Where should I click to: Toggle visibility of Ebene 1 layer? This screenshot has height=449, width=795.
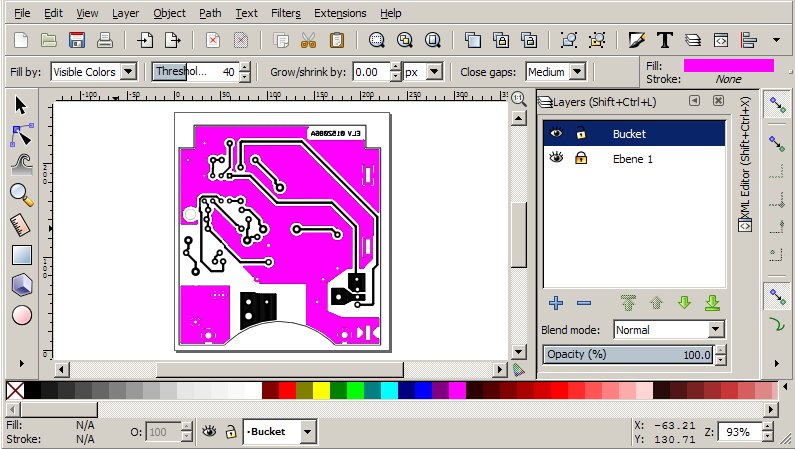click(556, 158)
